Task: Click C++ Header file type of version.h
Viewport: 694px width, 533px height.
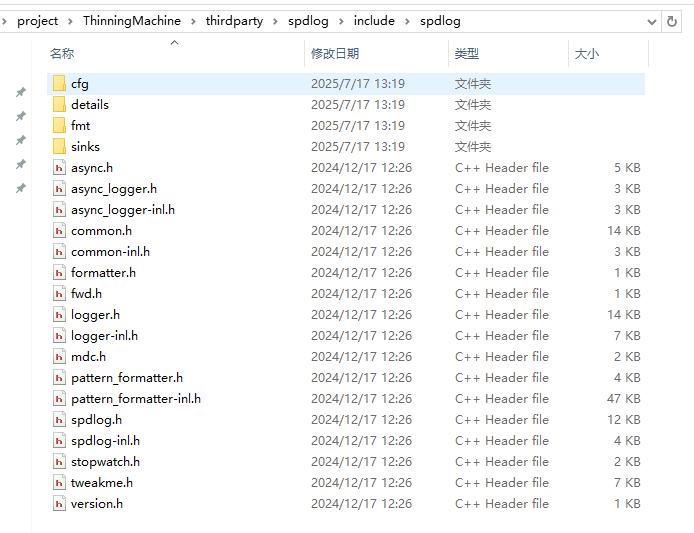Action: coord(502,503)
